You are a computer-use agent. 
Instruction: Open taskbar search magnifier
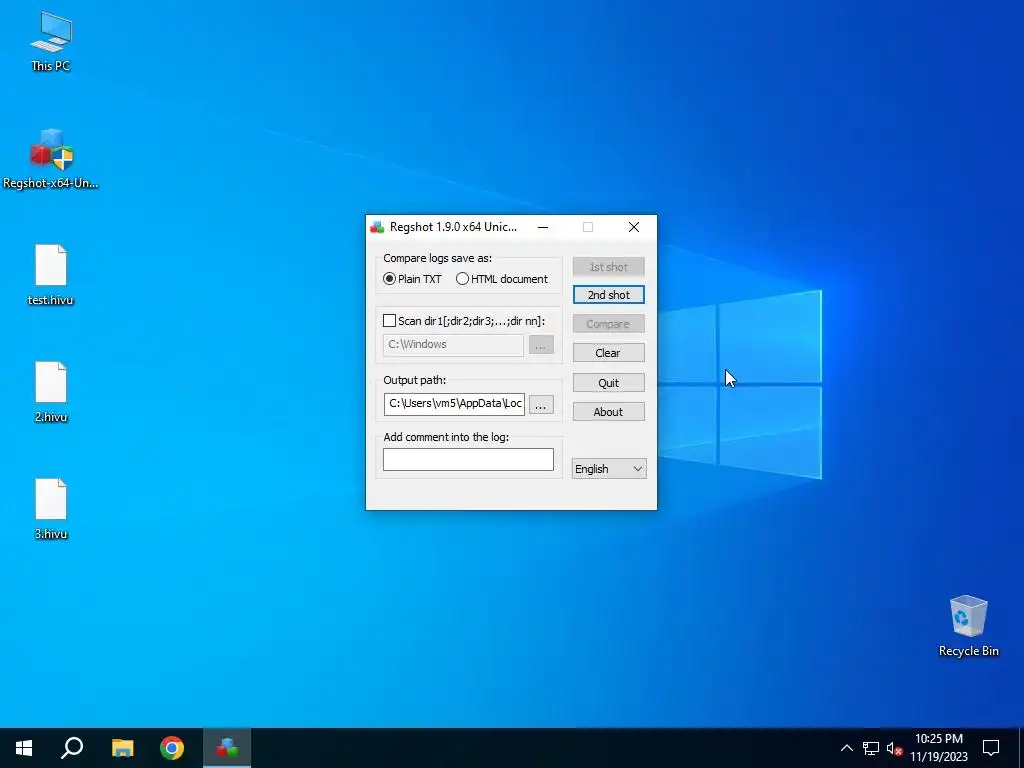72,748
